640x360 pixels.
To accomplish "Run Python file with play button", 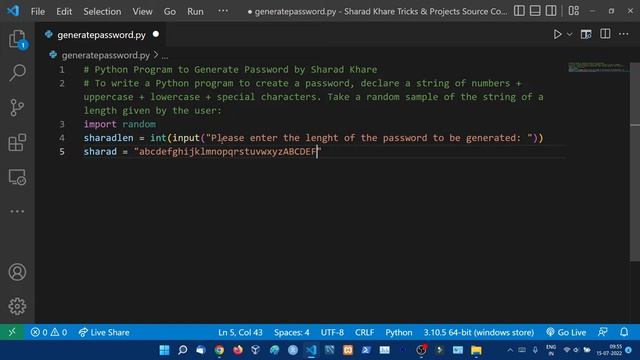I will pos(557,34).
